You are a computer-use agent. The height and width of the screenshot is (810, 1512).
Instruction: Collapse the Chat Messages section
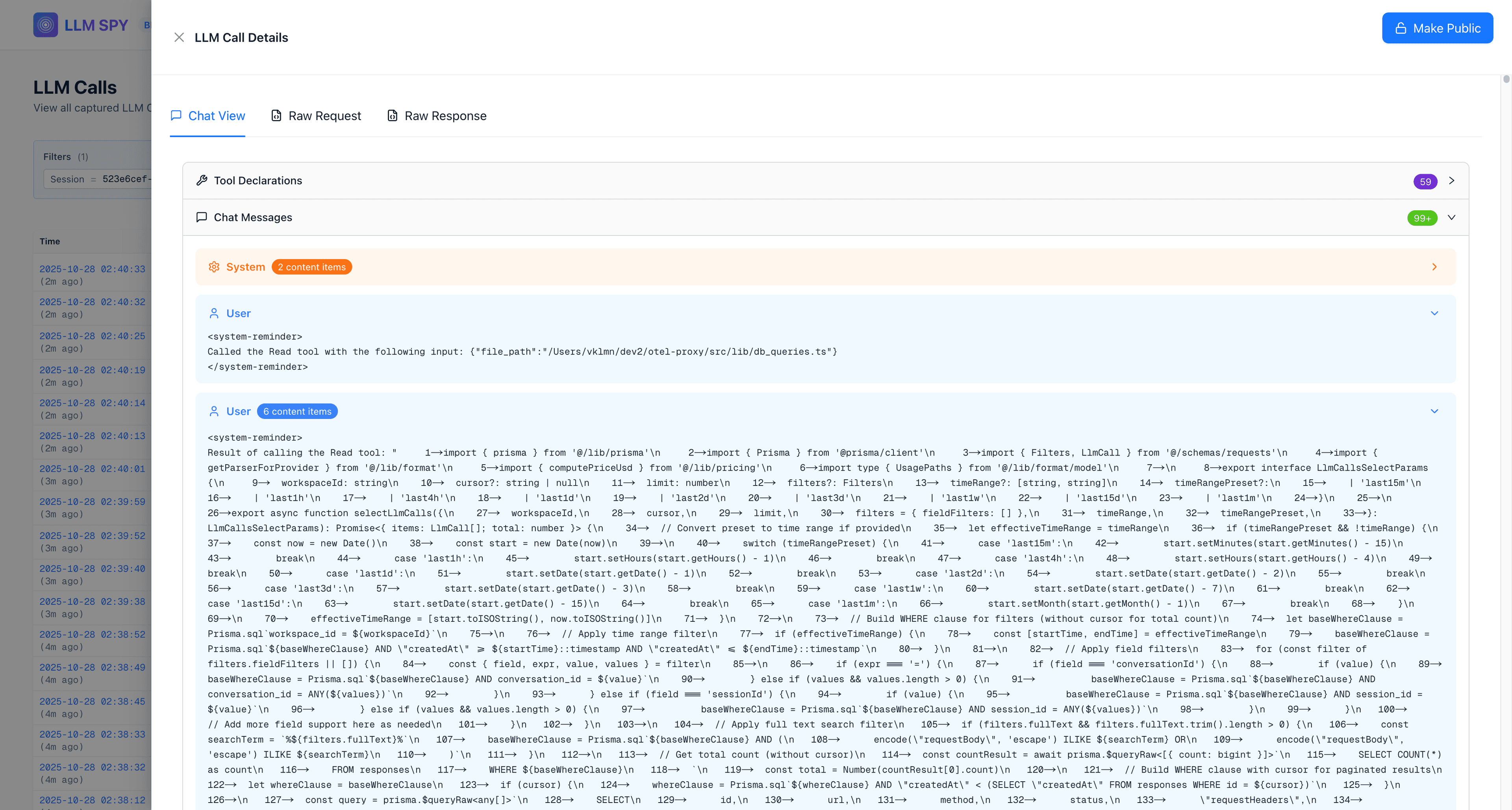1452,218
